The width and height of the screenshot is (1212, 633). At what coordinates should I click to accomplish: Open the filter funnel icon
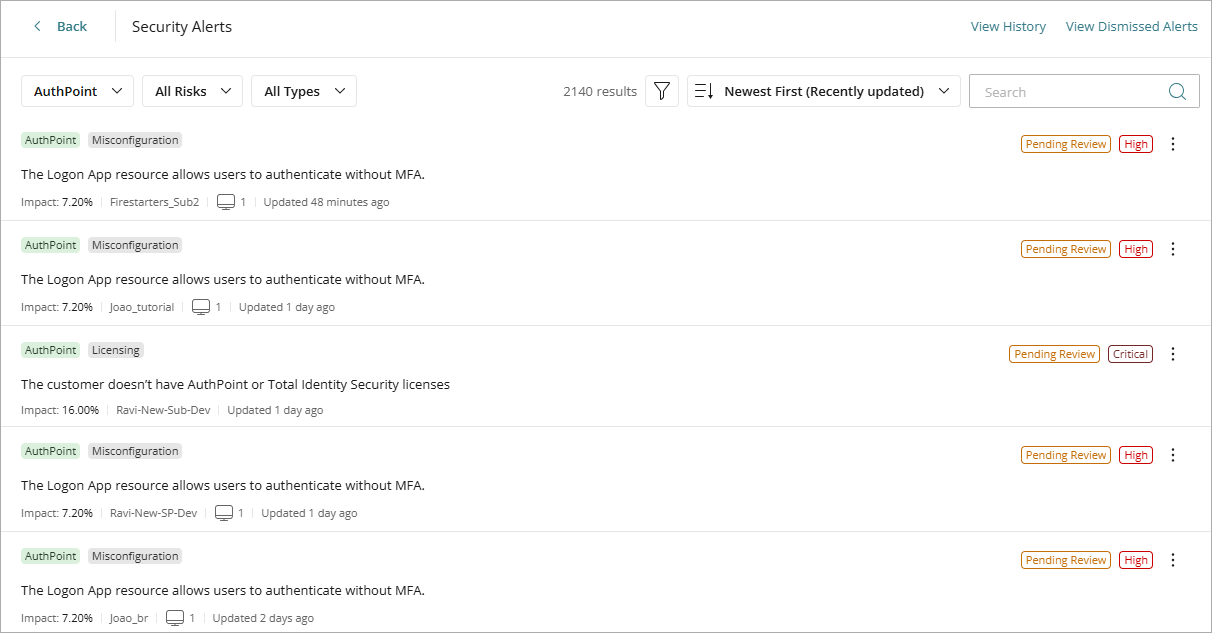[662, 91]
